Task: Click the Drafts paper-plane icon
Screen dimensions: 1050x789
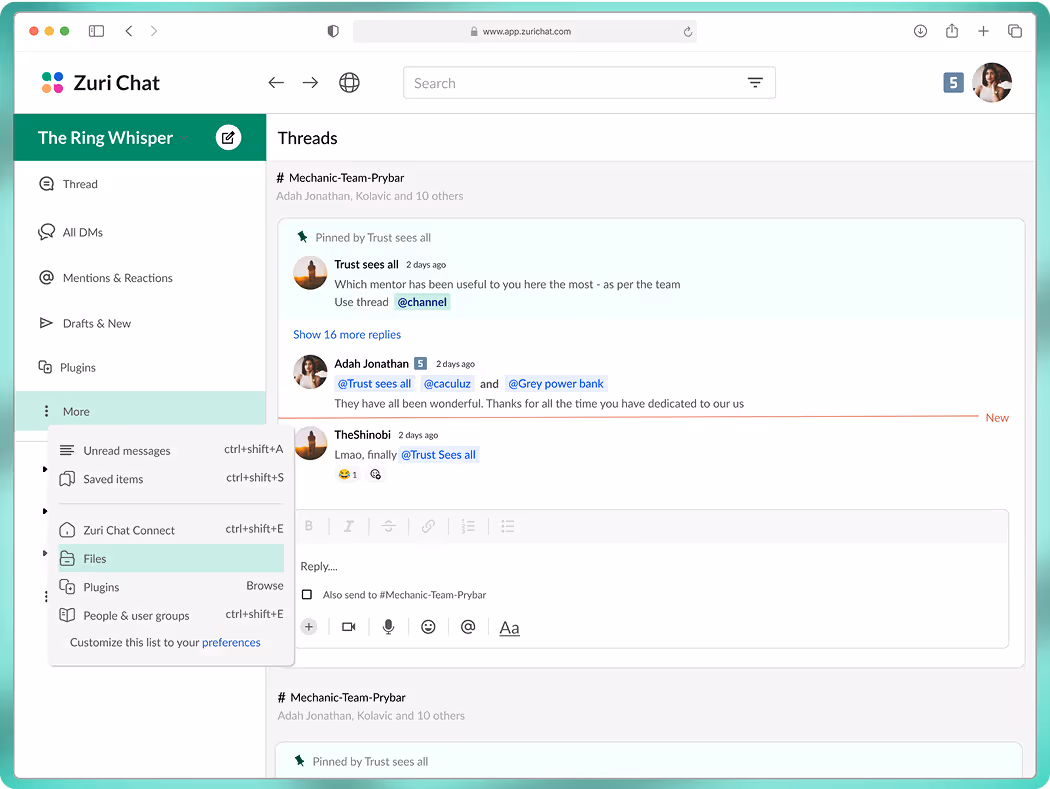Action: click(46, 323)
